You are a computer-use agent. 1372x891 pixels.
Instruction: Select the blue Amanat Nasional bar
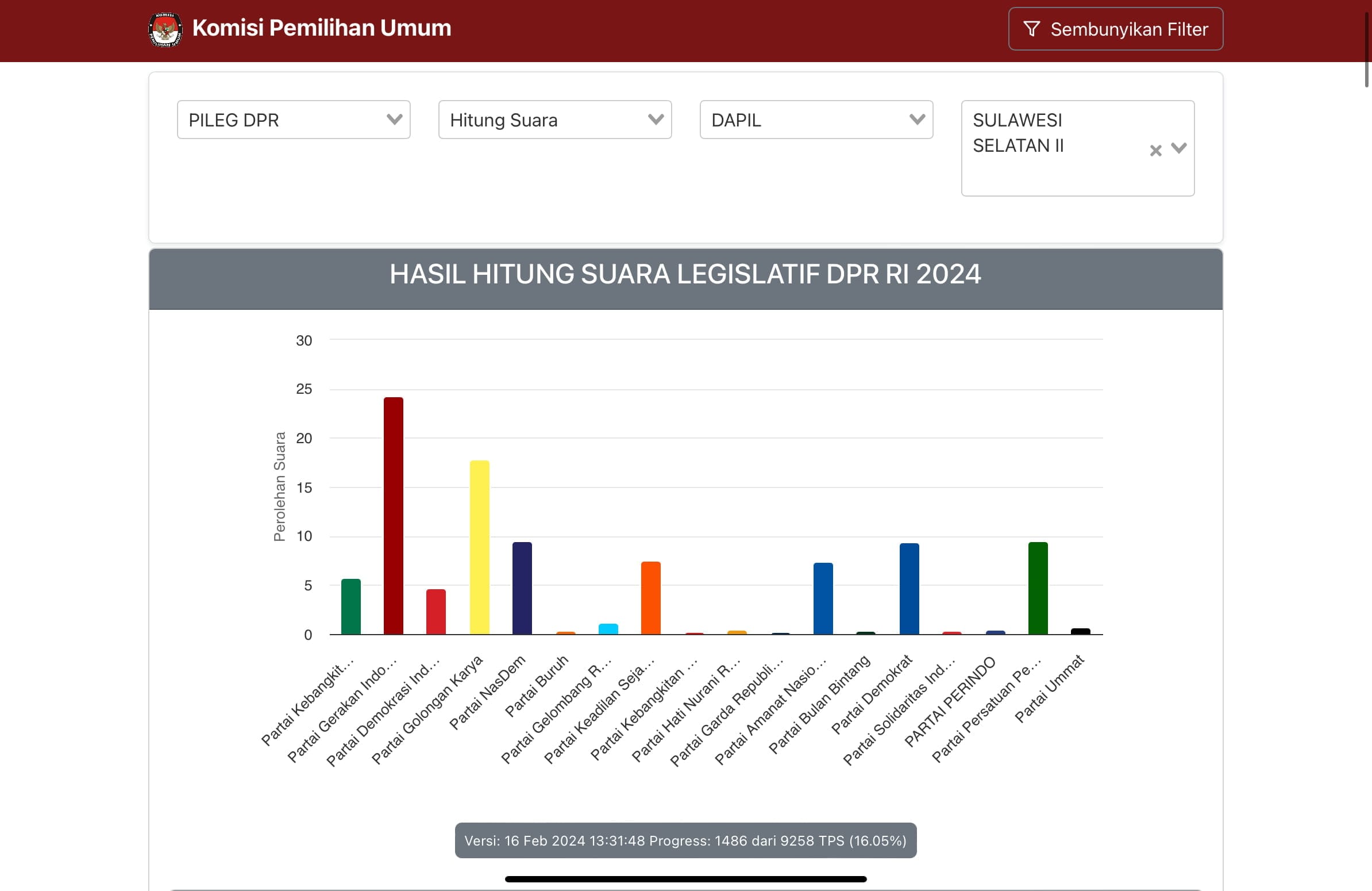[x=823, y=598]
